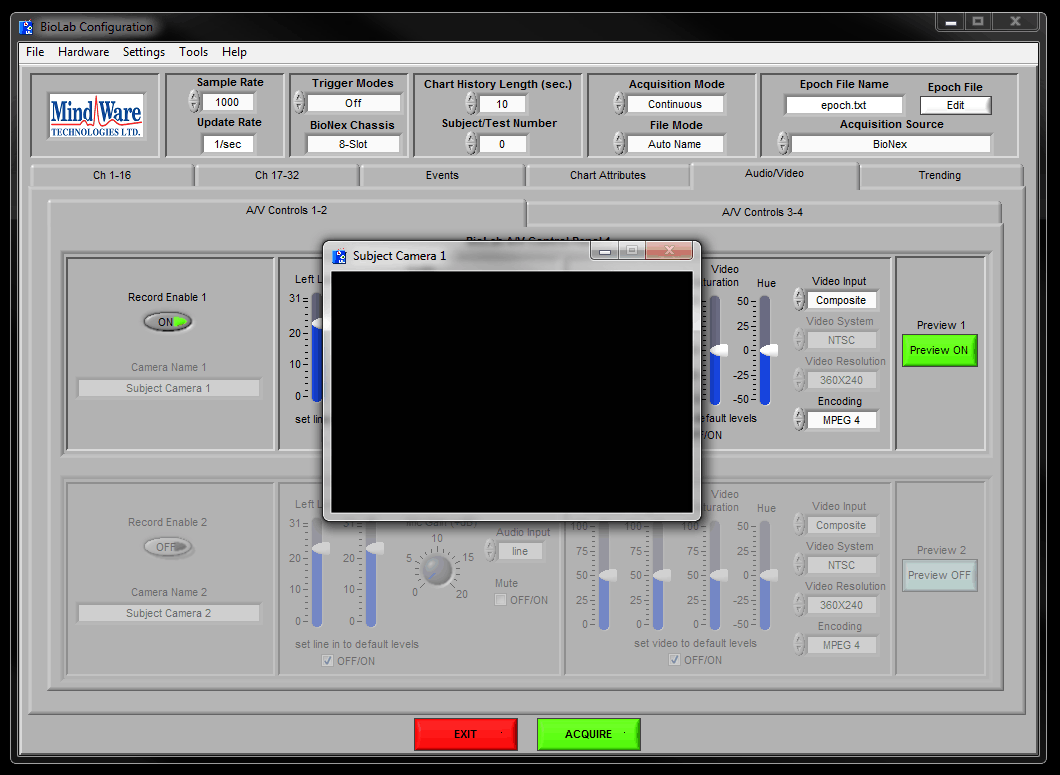Open the Trending tab
Image resolution: width=1060 pixels, height=775 pixels.
click(940, 175)
